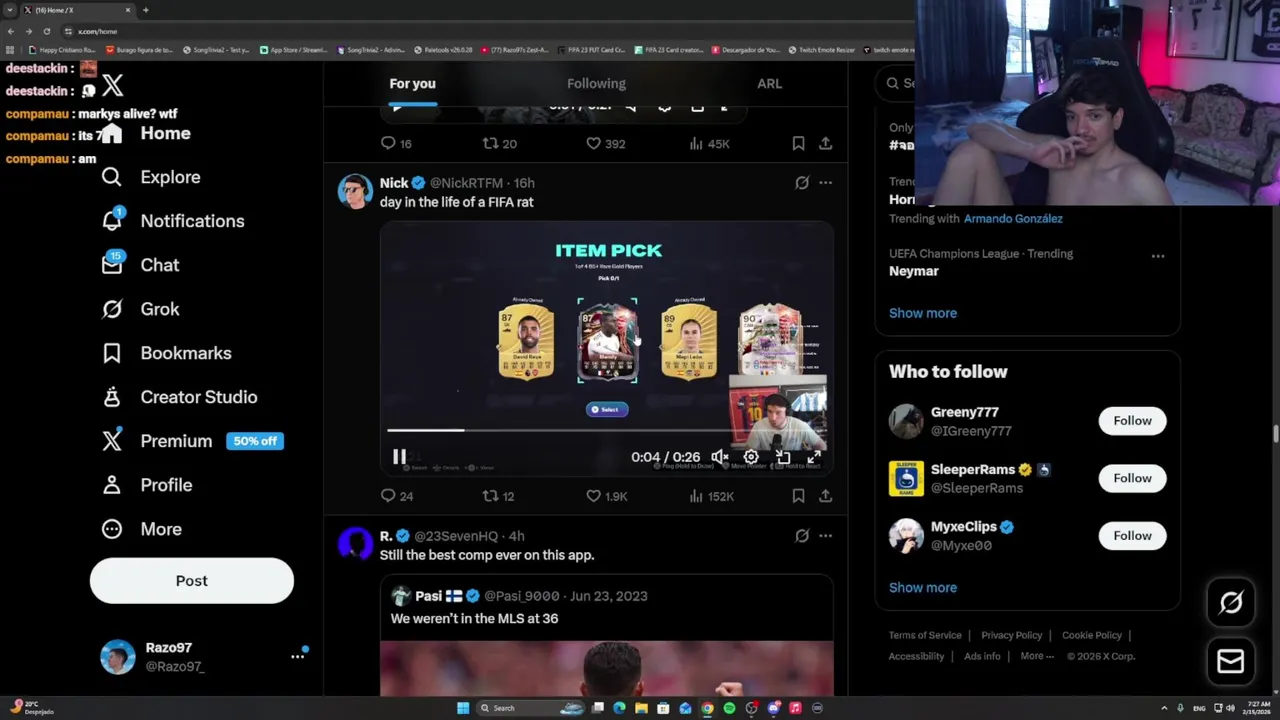Show more who-to-follow suggestions
Image resolution: width=1280 pixels, height=720 pixels.
click(x=923, y=588)
